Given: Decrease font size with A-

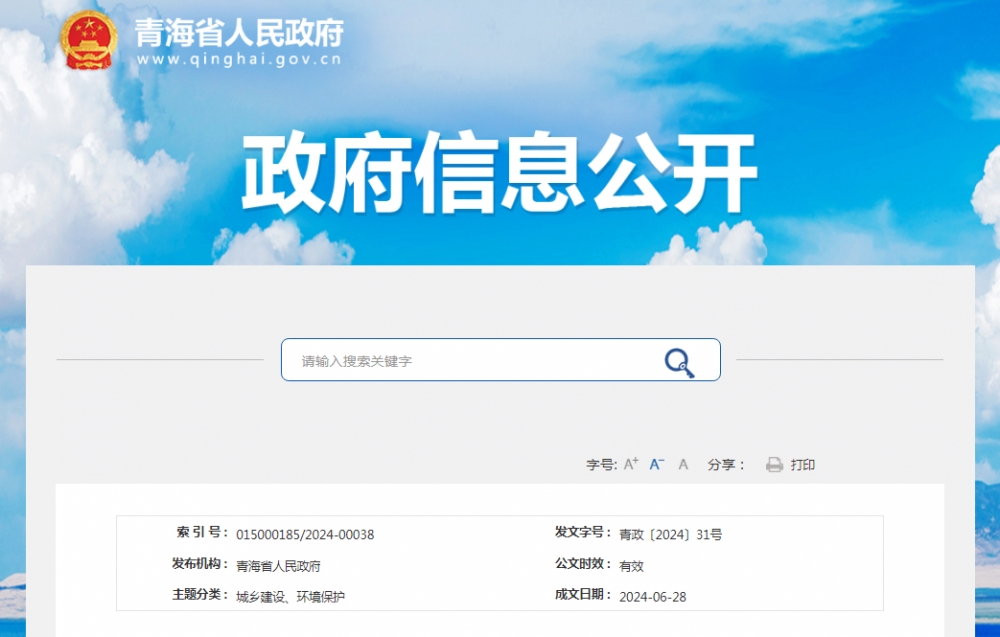Looking at the screenshot, I should tap(657, 464).
